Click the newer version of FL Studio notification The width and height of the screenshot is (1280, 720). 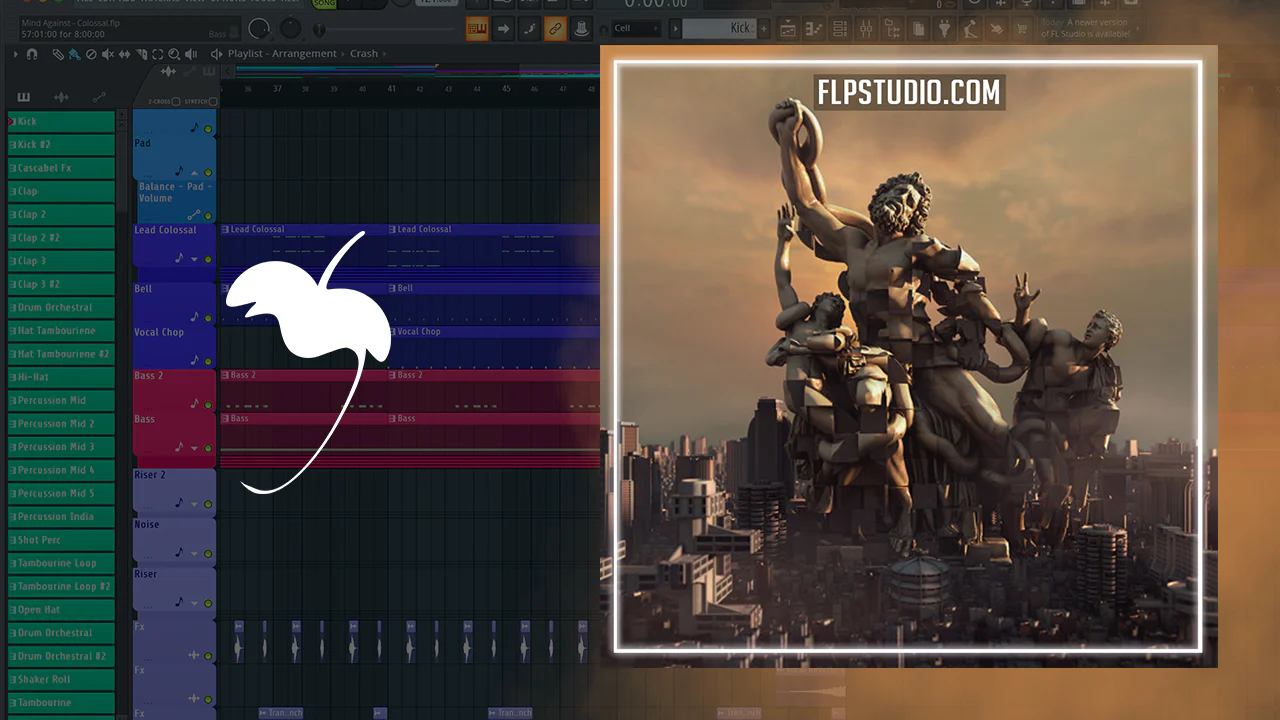[1086, 28]
